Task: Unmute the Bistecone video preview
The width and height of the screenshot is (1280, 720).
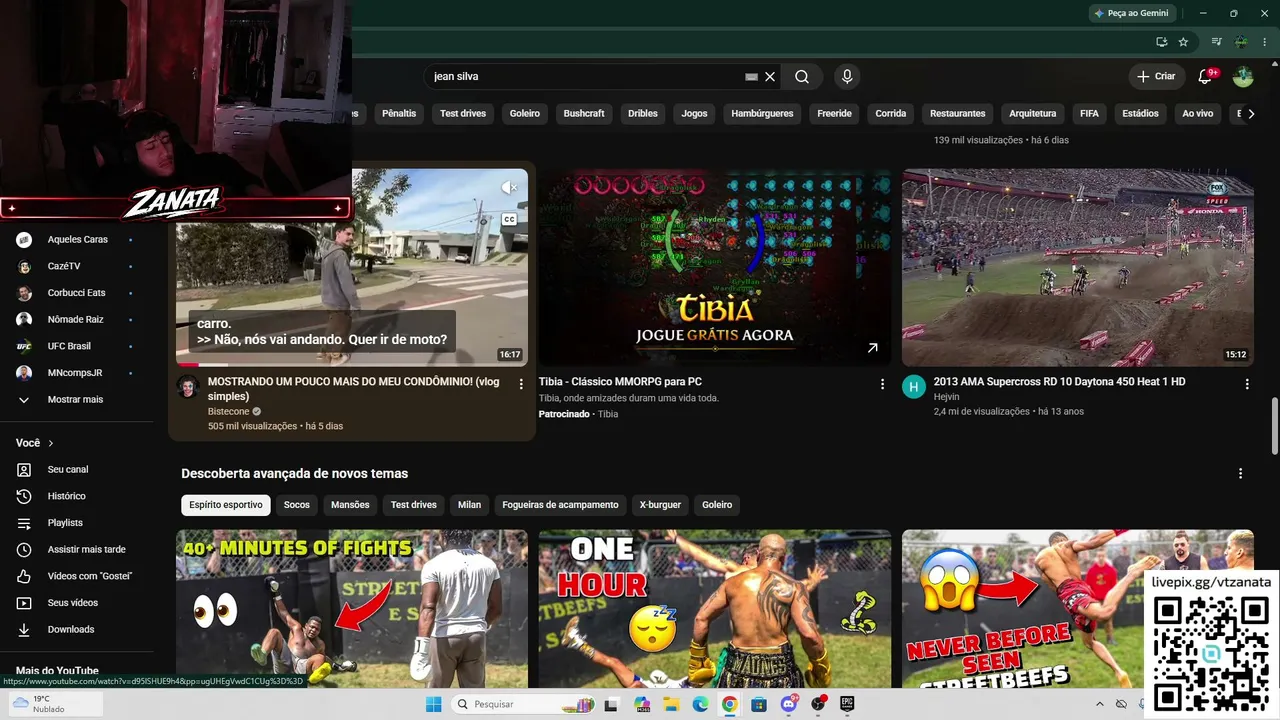Action: click(x=509, y=188)
